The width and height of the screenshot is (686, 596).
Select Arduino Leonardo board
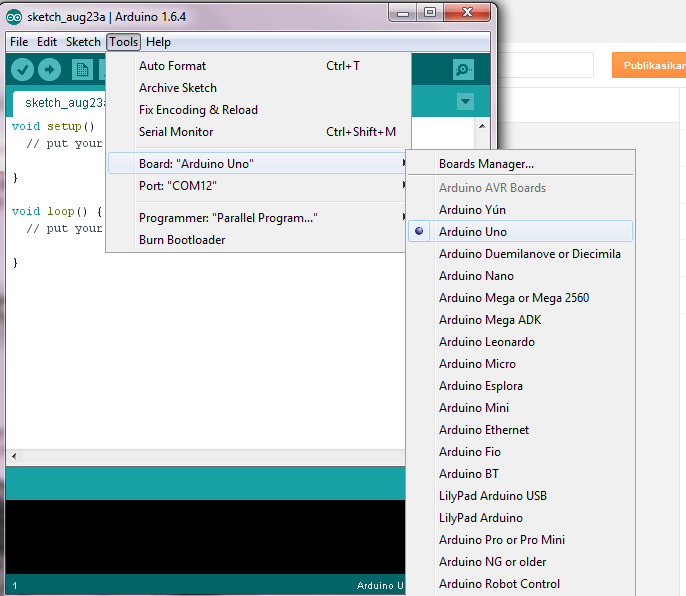[520, 341]
